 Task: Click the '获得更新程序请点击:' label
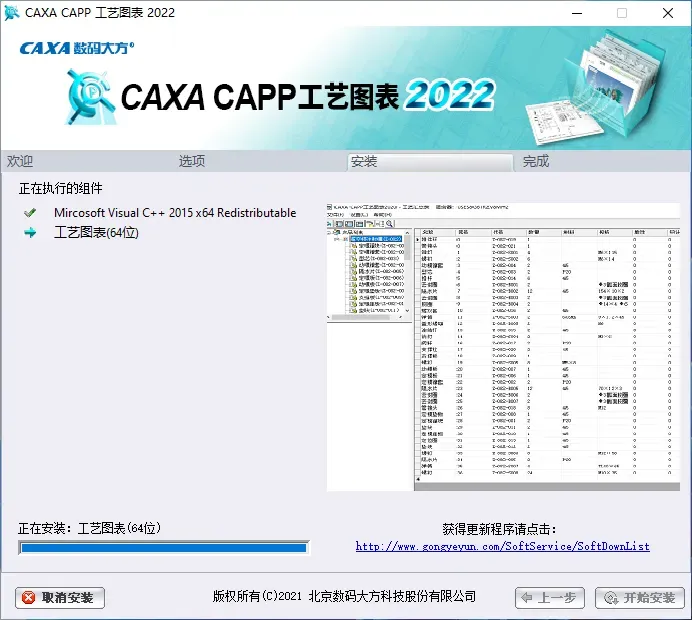499,529
